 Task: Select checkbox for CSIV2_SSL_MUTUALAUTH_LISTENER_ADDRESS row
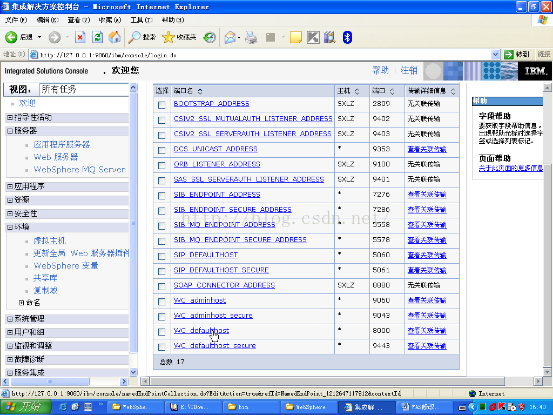coord(162,120)
